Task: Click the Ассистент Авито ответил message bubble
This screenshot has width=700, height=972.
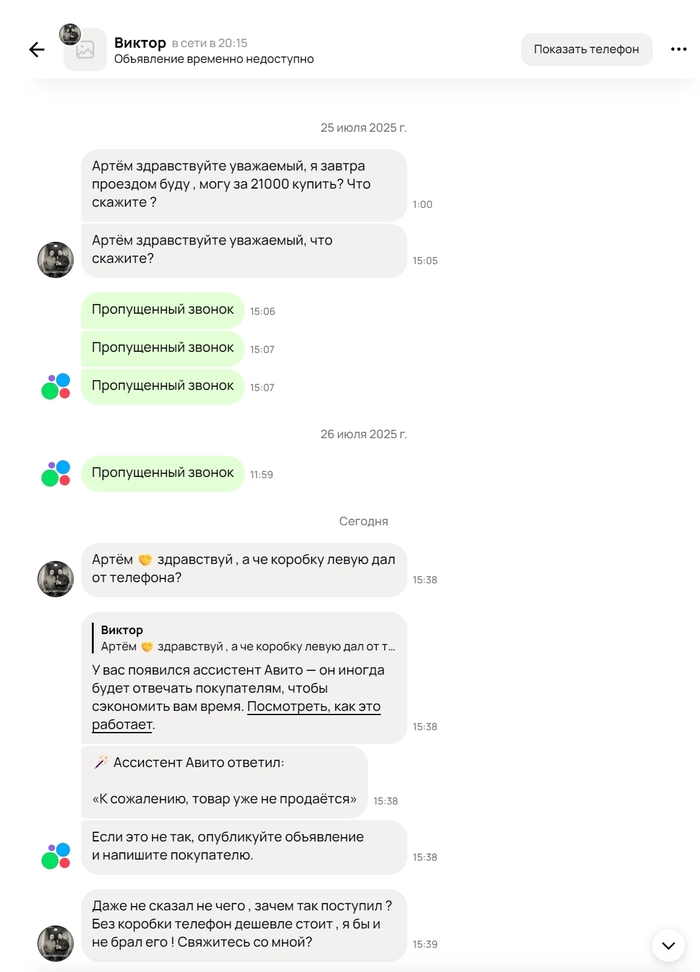Action: (x=224, y=782)
